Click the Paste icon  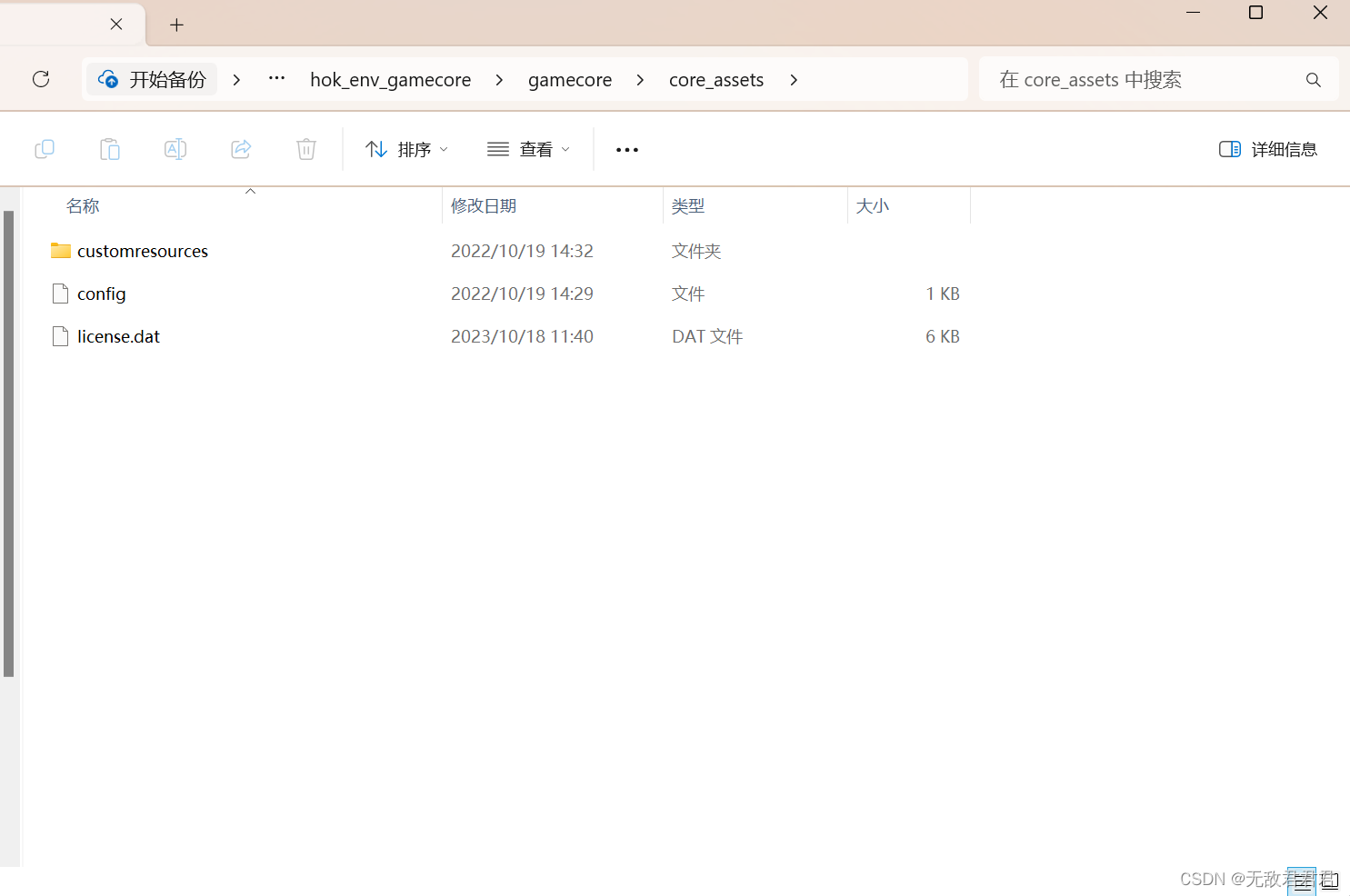point(109,148)
